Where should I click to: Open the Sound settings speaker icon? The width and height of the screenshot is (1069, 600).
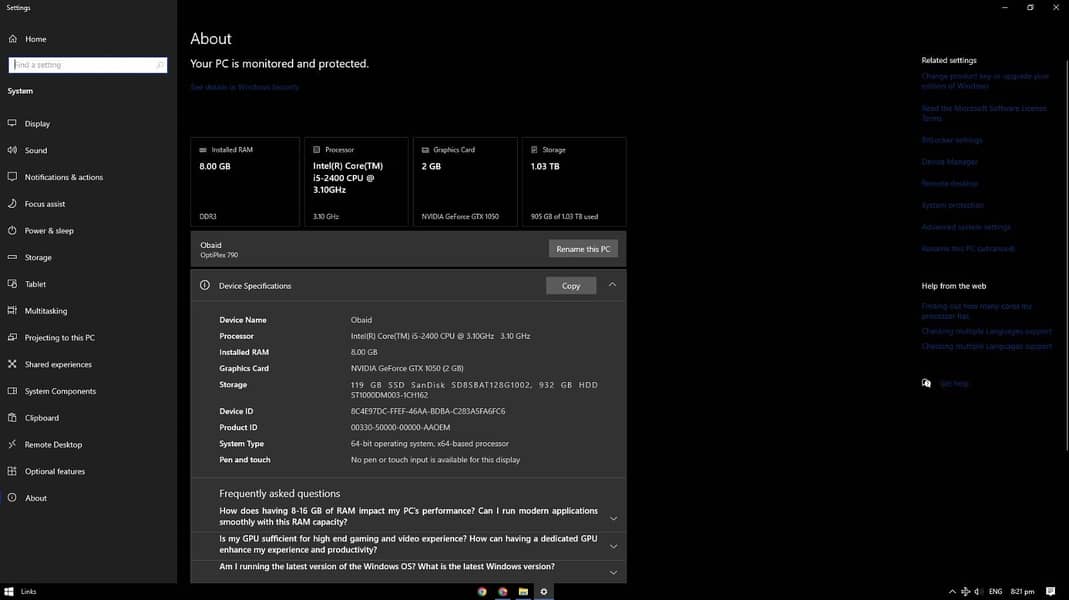click(x=12, y=150)
